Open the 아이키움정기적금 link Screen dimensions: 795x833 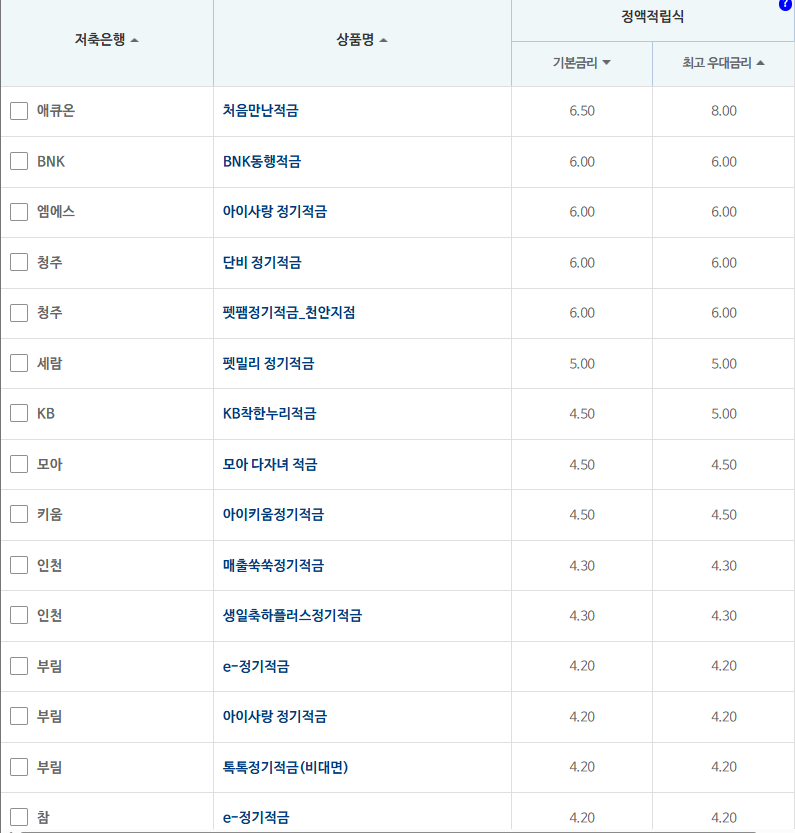[x=273, y=514]
